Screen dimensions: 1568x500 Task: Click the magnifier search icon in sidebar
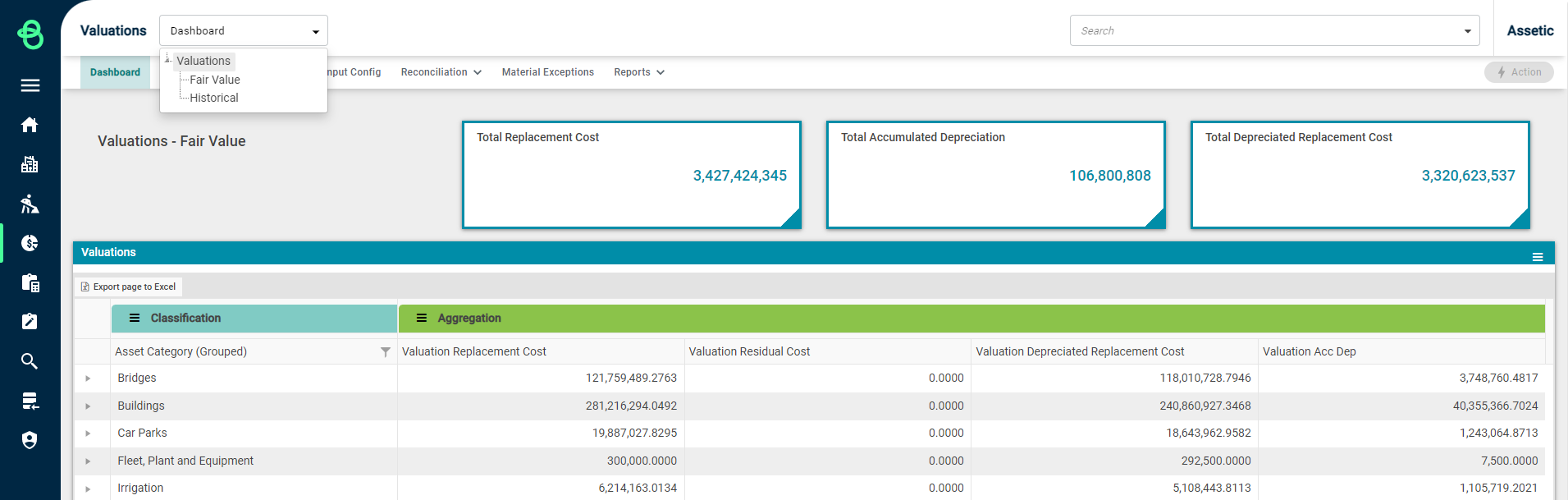click(x=30, y=361)
